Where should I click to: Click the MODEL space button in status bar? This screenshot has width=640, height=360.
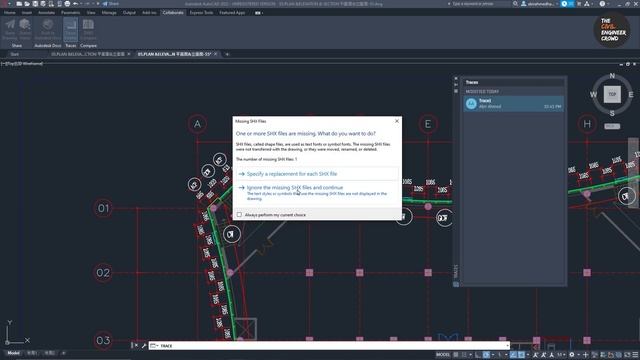click(442, 355)
